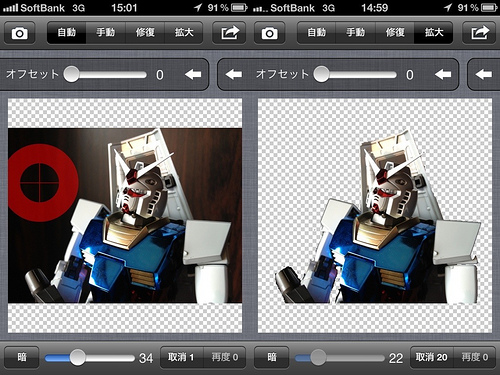The width and height of the screenshot is (500, 375).
Task: Tap battery icon in right status bar
Action: 489,7
